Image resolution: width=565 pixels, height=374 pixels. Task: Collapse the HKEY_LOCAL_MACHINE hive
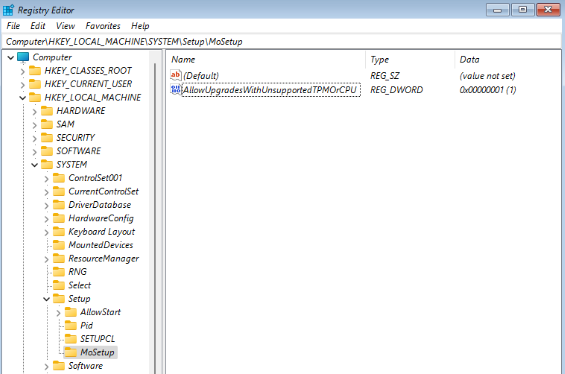coord(22,98)
